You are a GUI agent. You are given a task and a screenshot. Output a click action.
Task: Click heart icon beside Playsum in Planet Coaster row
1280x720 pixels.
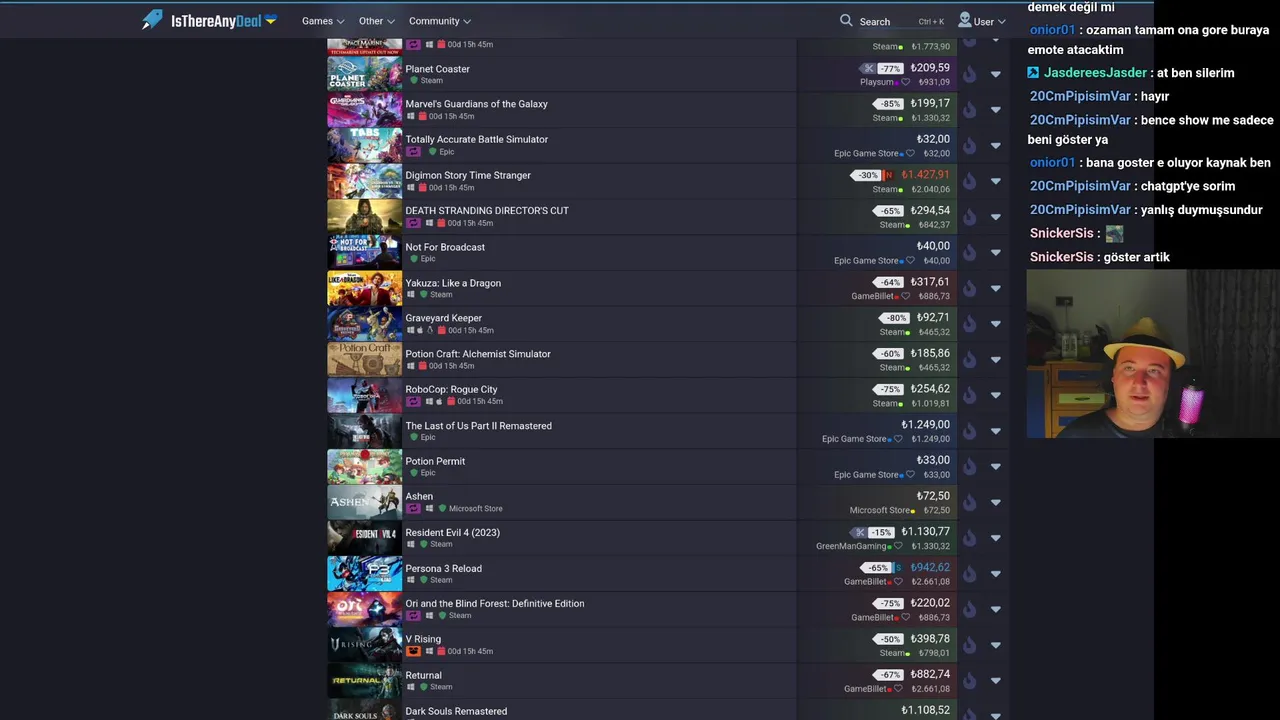pos(906,82)
